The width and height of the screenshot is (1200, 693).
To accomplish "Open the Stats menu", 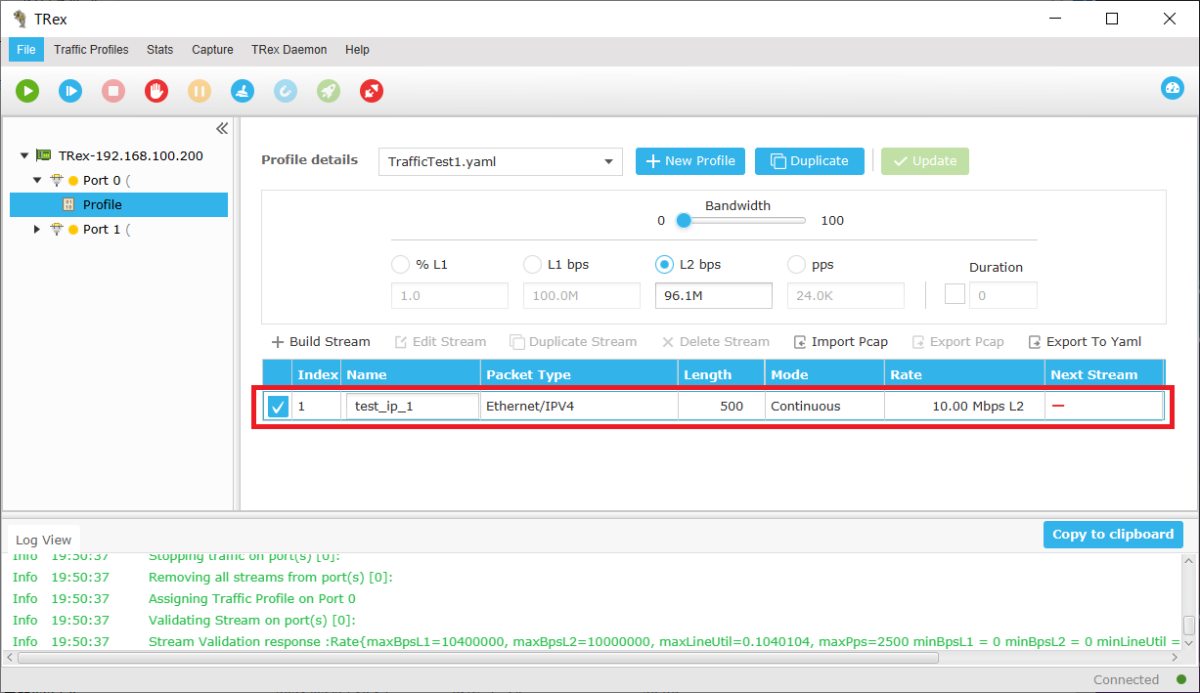I will tap(160, 50).
